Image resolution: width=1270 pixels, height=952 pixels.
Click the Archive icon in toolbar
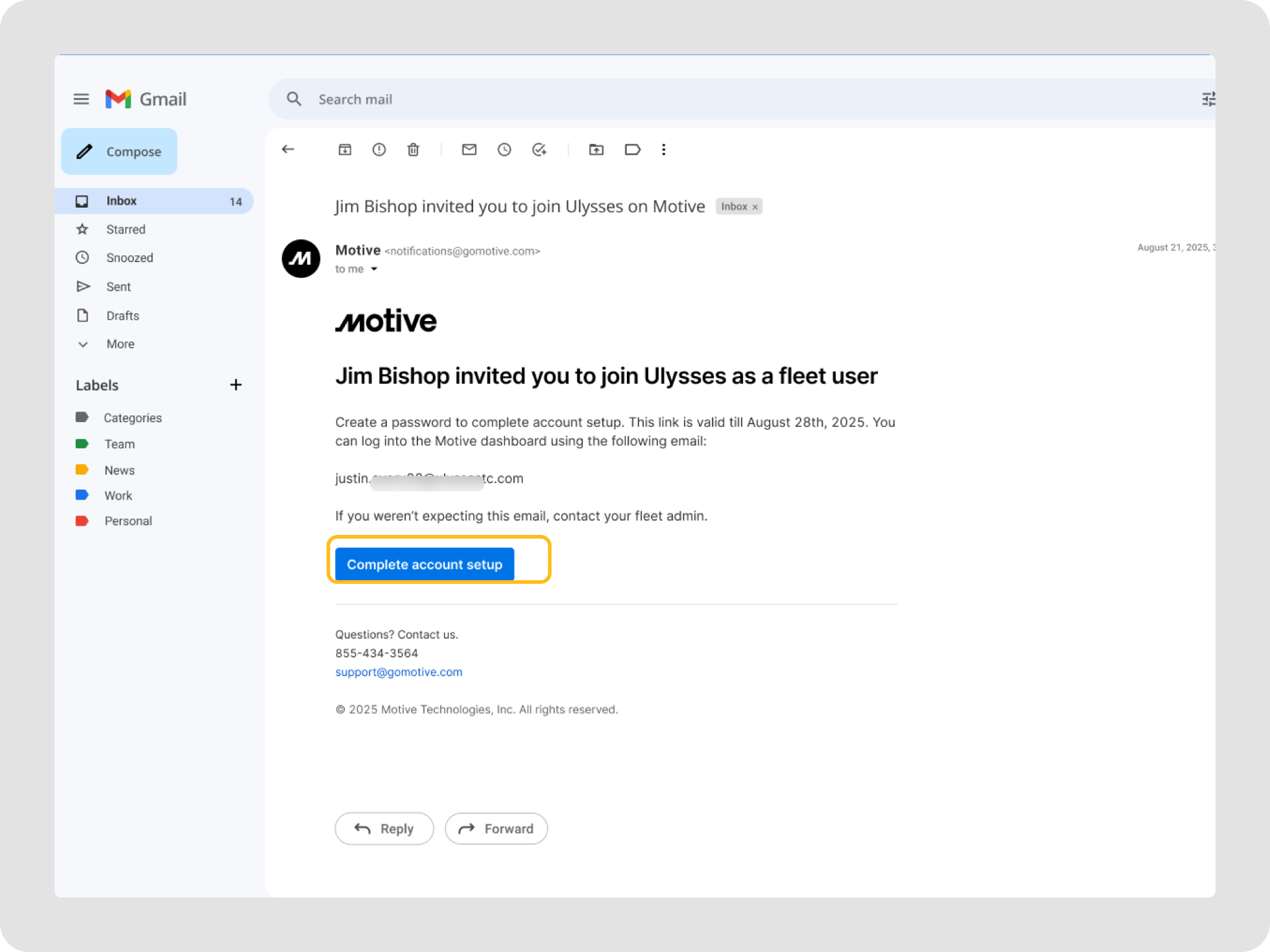pyautogui.click(x=345, y=149)
